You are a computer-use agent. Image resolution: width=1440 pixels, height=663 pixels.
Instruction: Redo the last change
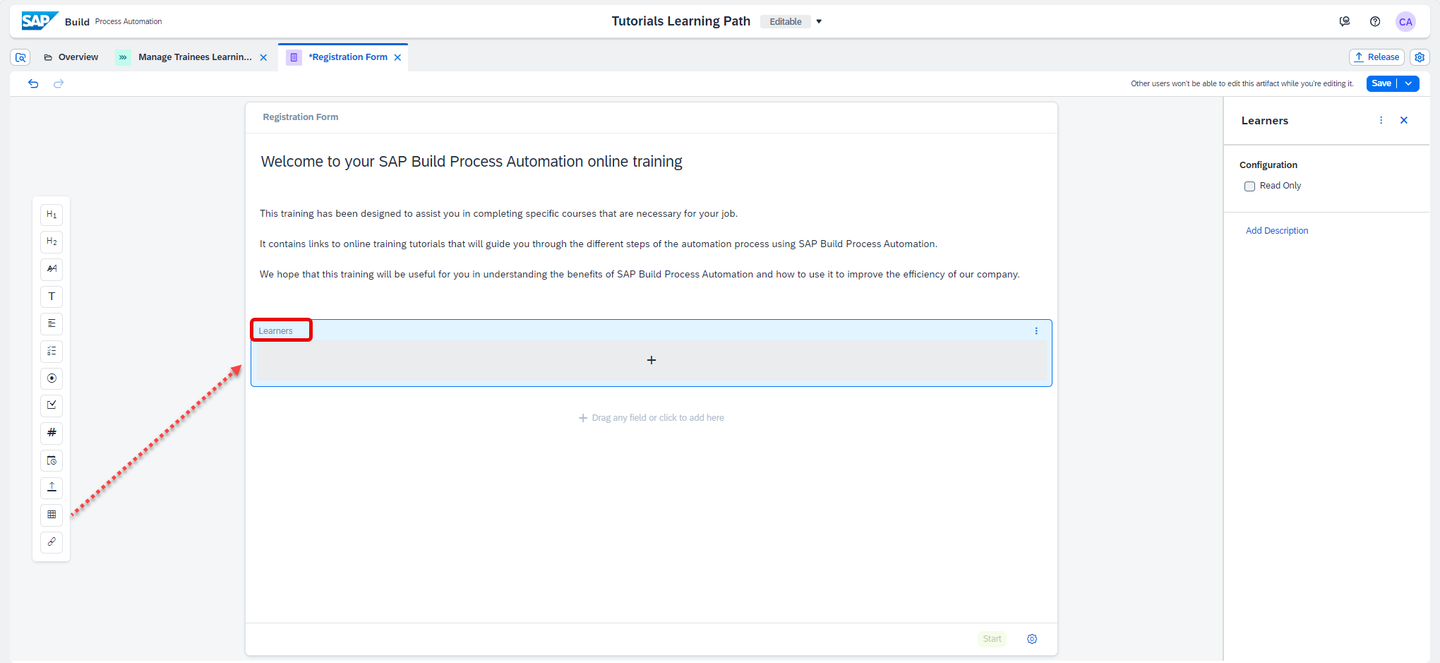pos(58,84)
